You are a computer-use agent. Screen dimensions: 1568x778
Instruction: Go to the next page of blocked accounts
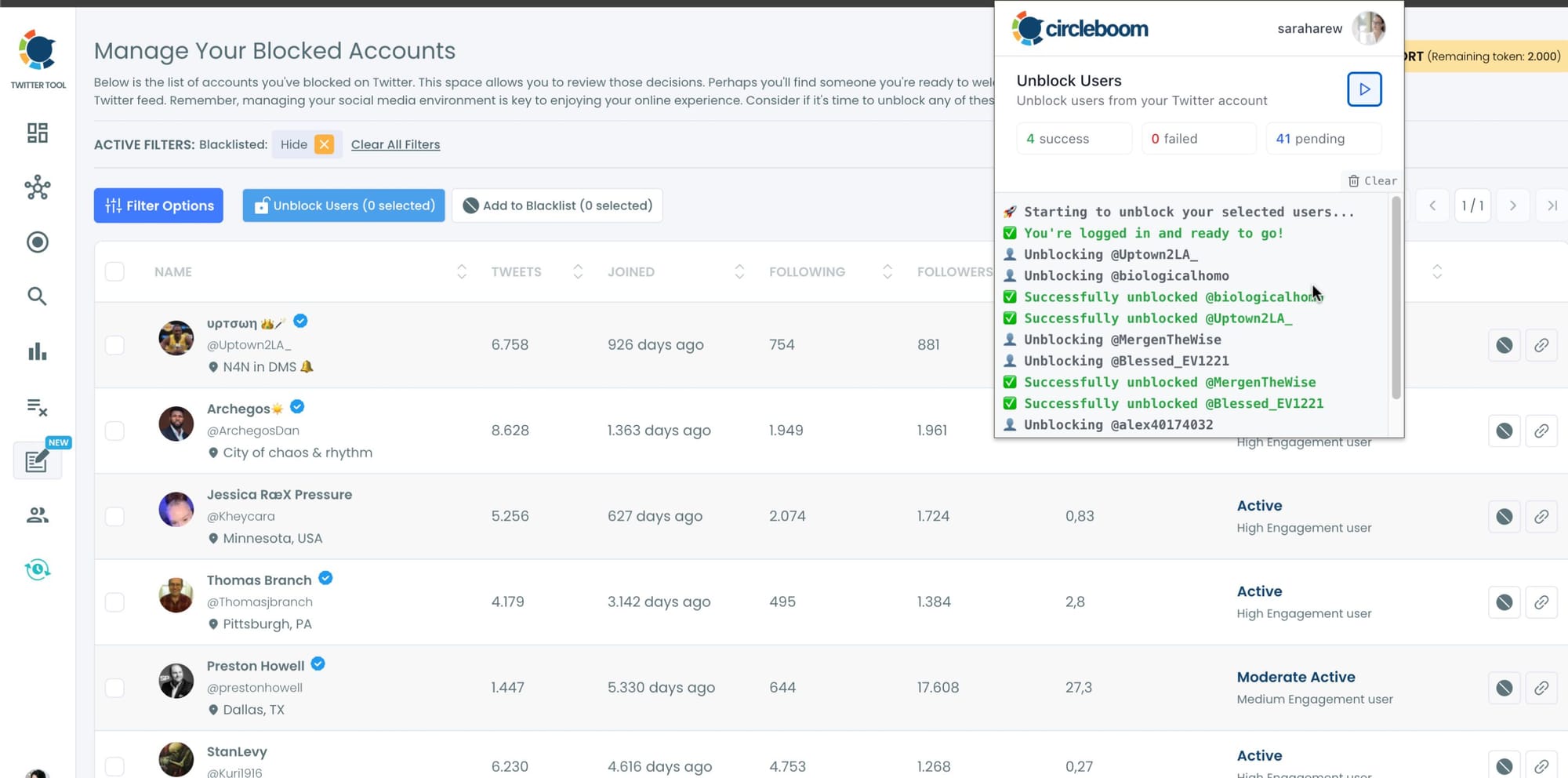click(1512, 205)
